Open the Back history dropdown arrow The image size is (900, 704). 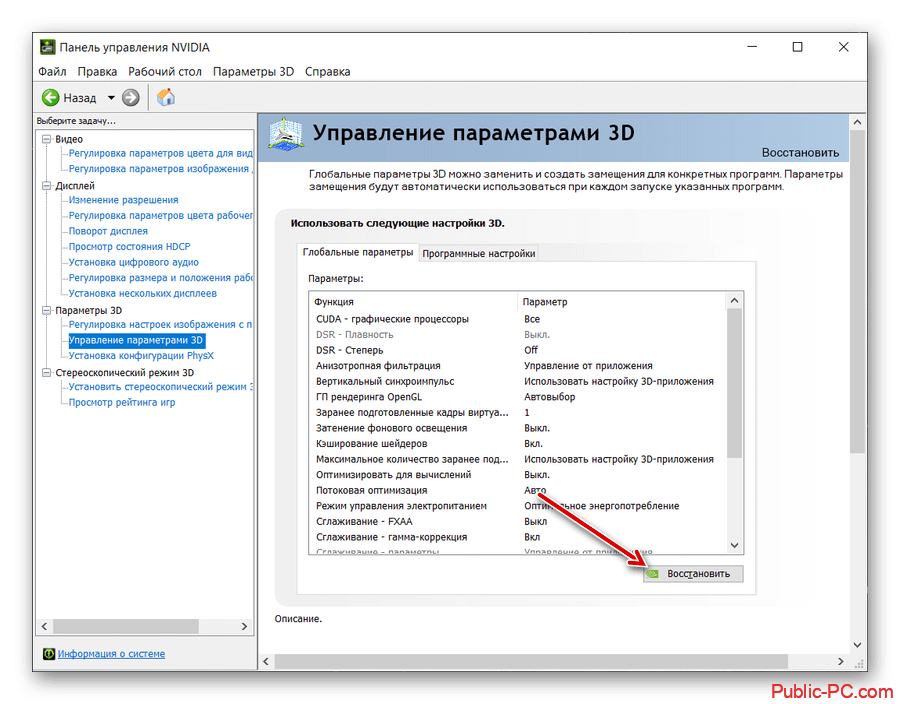111,98
